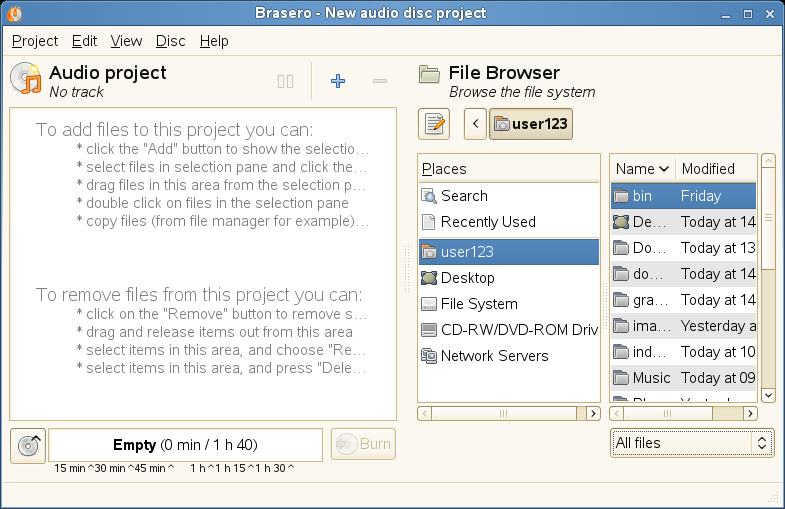Image resolution: width=785 pixels, height=509 pixels.
Task: Go back with the left chevron path button
Action: coord(476,124)
